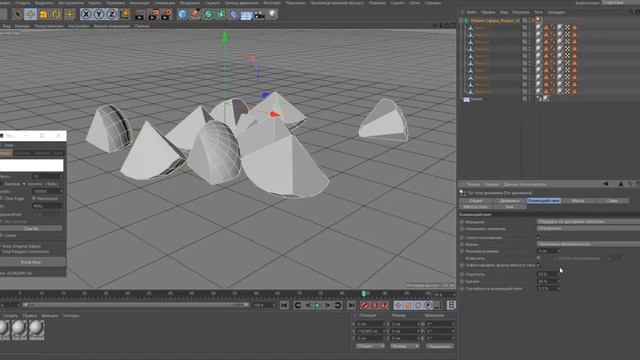Go back with attribute manager left arrow
Image resolution: width=640 pixels, height=360 pixels.
(606, 184)
